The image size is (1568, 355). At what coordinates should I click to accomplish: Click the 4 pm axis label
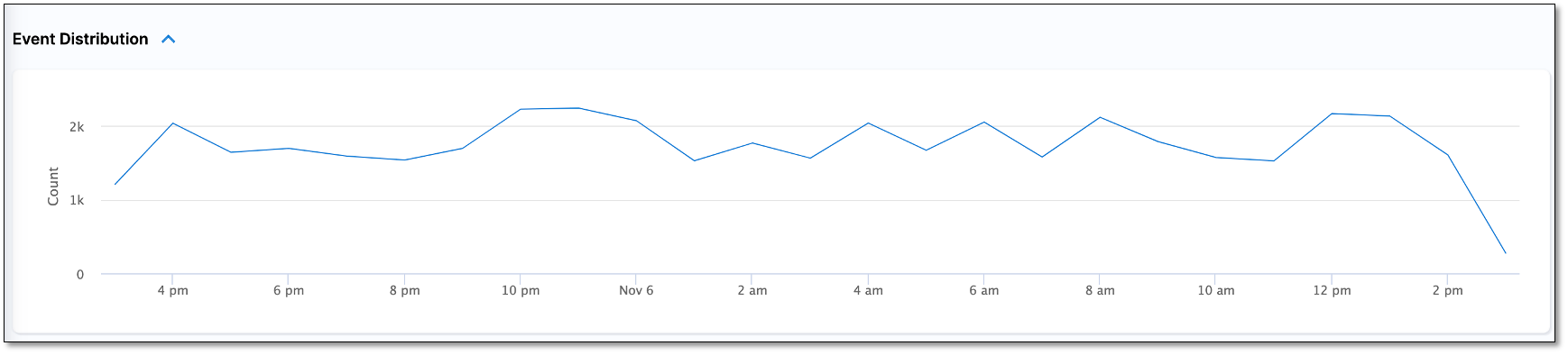[172, 290]
